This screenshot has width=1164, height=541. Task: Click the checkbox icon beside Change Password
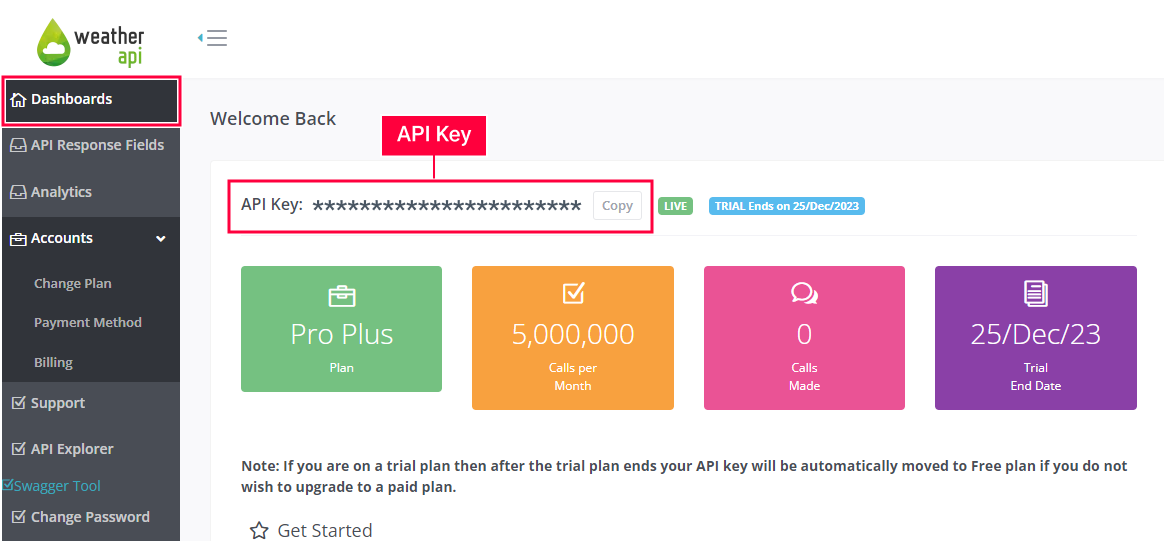point(19,517)
